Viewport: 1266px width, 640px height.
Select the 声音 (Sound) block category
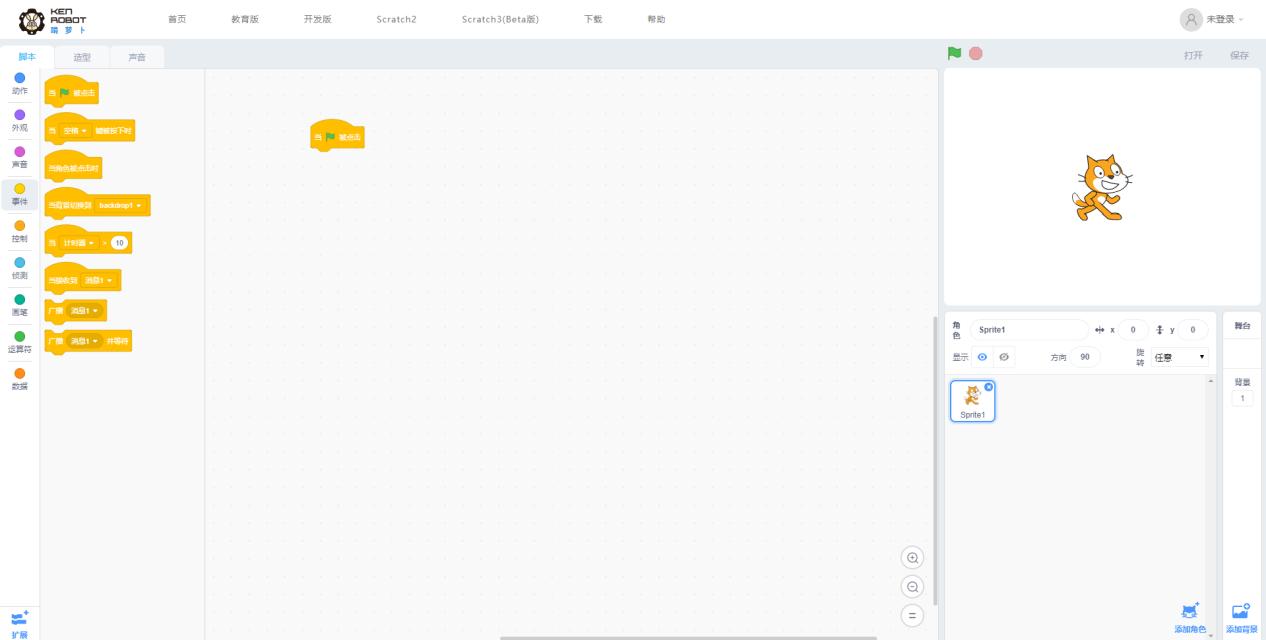coord(20,157)
